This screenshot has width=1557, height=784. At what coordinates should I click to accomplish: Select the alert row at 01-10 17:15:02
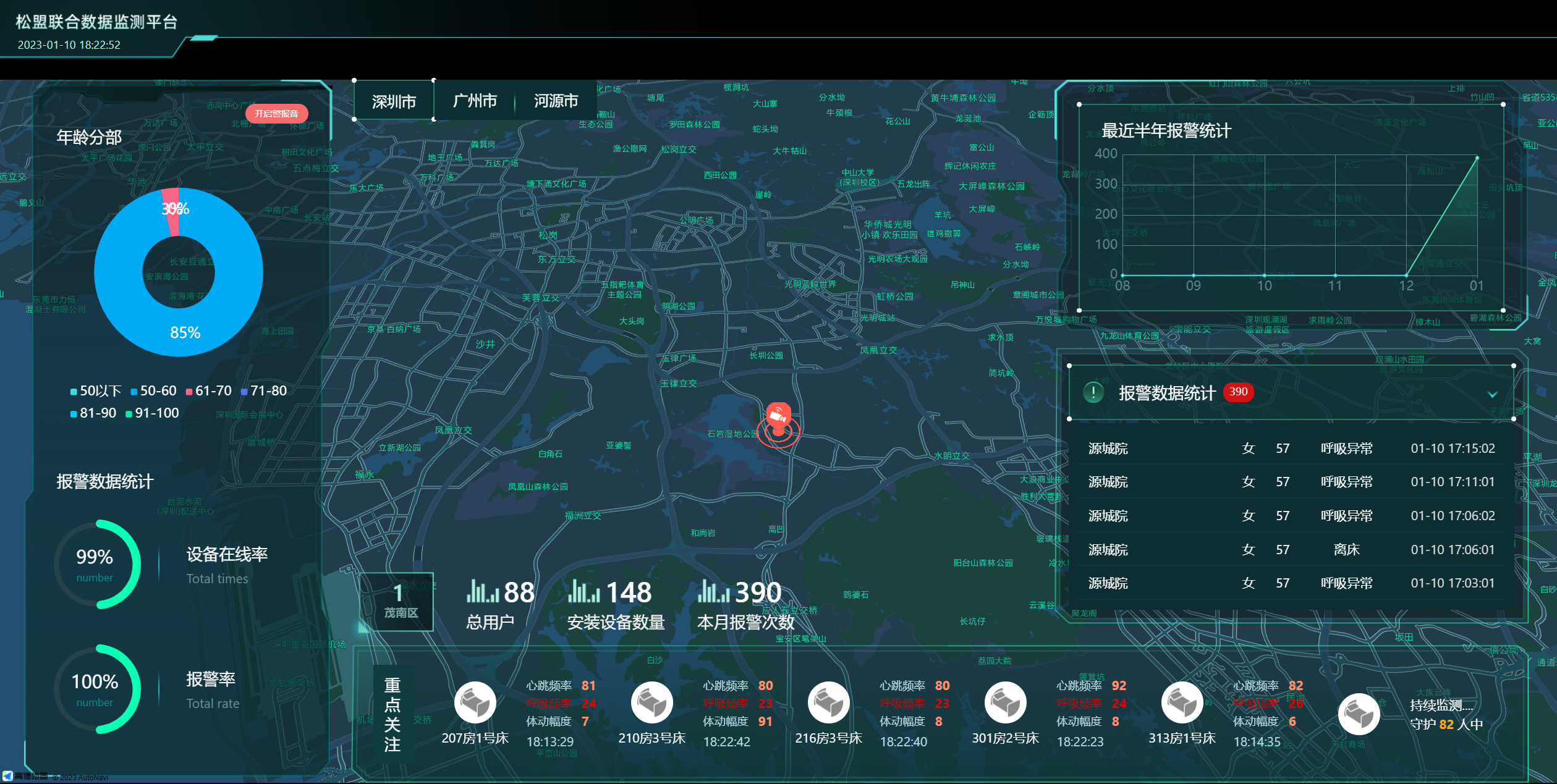tap(1292, 449)
